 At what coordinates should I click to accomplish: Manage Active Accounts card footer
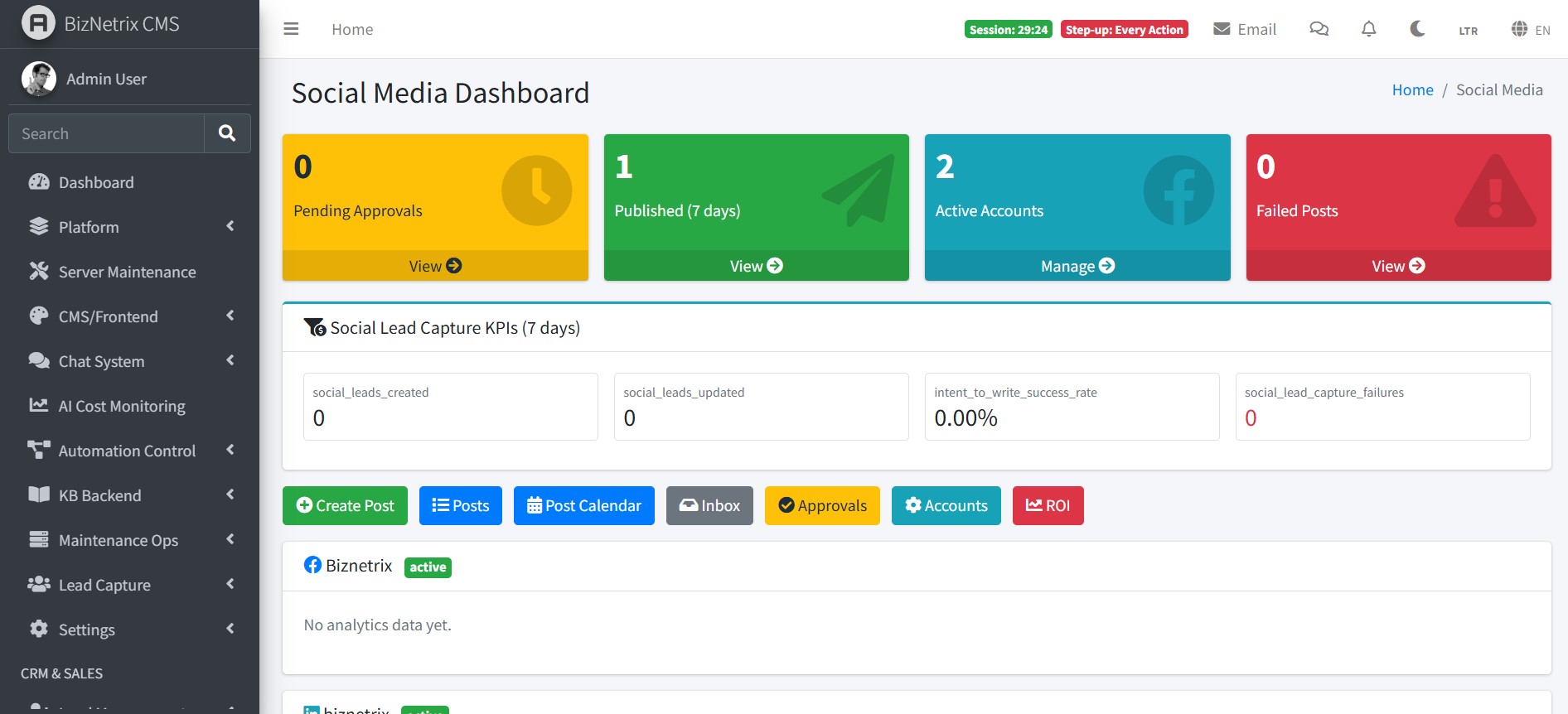point(1077,266)
